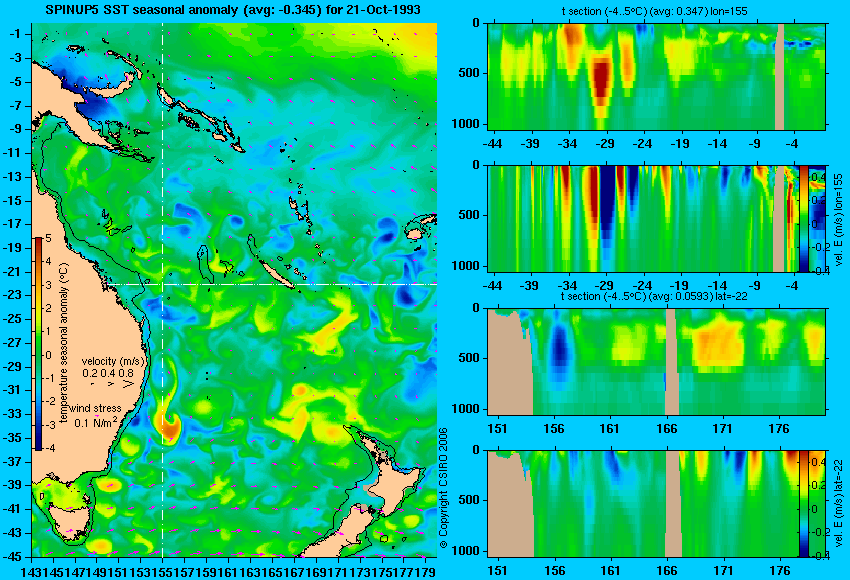Image resolution: width=850 pixels, height=580 pixels.
Task: Click the velocity color bar beside lon=155 section
Action: [803, 218]
